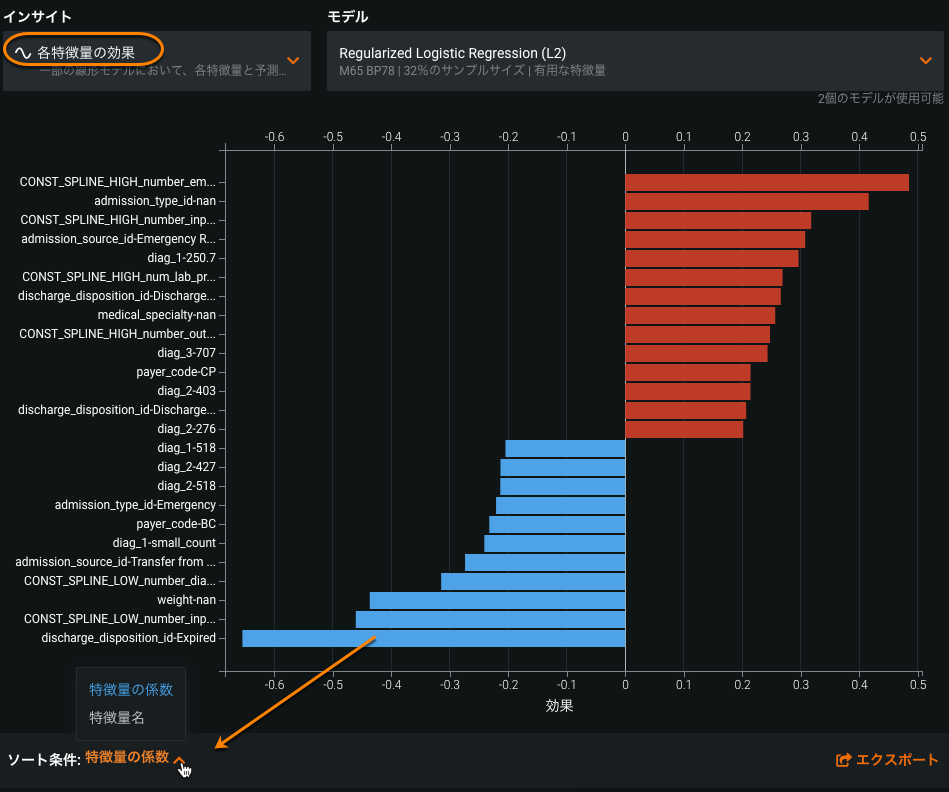Click the エクスポート link
This screenshot has height=792, width=949.
896,760
